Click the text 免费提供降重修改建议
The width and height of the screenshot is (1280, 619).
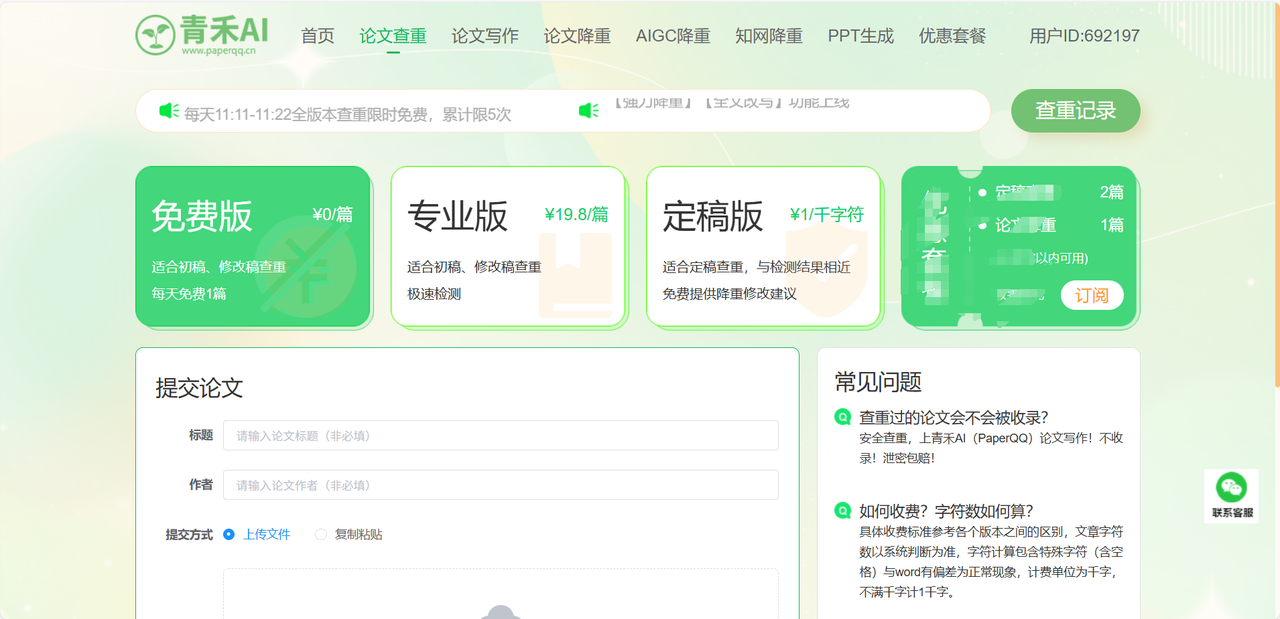tap(730, 294)
